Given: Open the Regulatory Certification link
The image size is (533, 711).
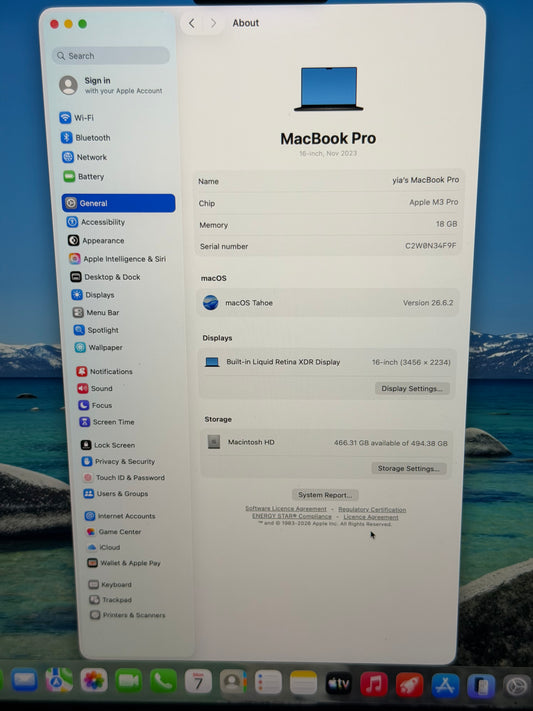Looking at the screenshot, I should coord(372,510).
